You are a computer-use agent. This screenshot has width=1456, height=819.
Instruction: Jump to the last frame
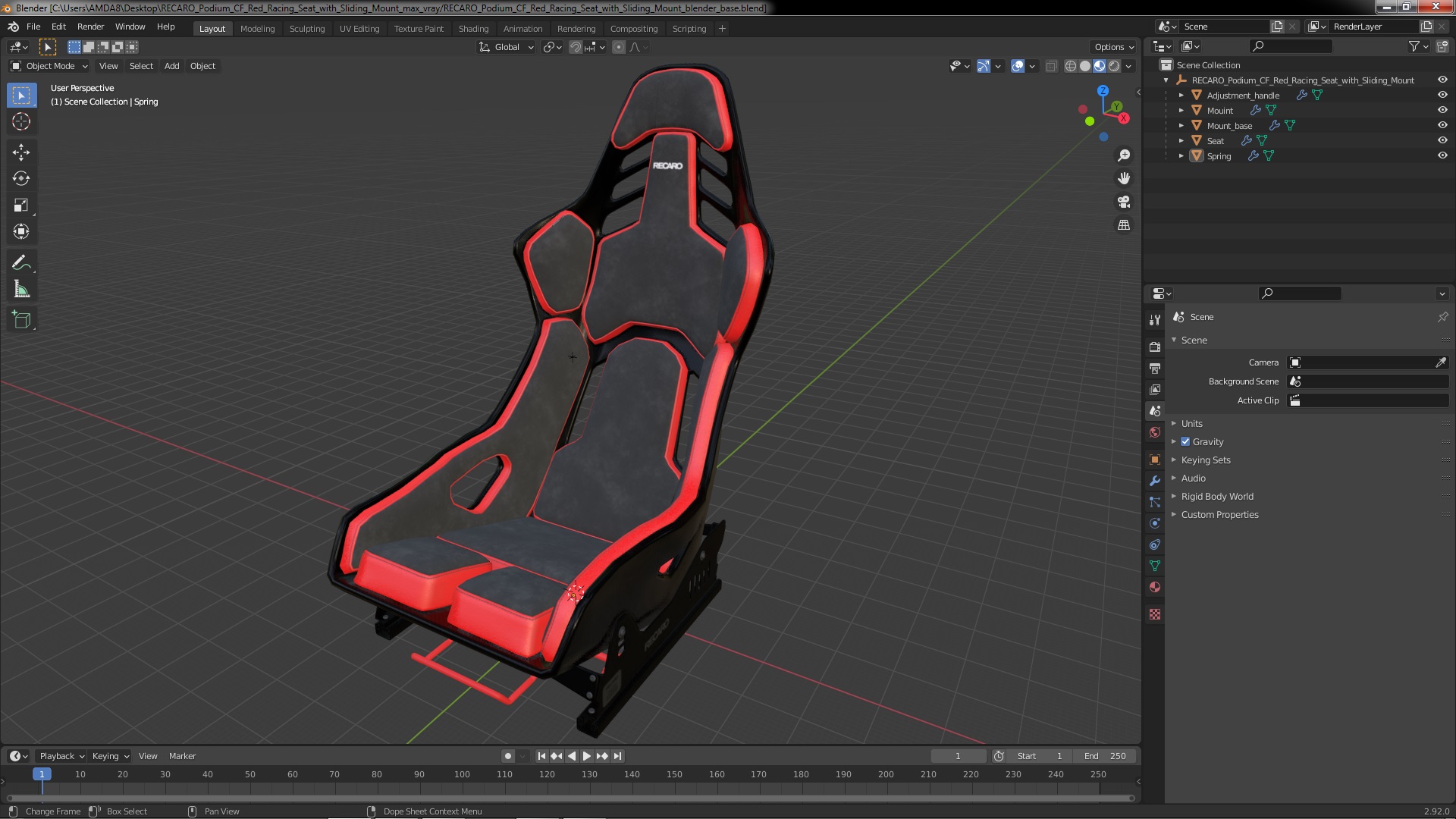pyautogui.click(x=617, y=756)
